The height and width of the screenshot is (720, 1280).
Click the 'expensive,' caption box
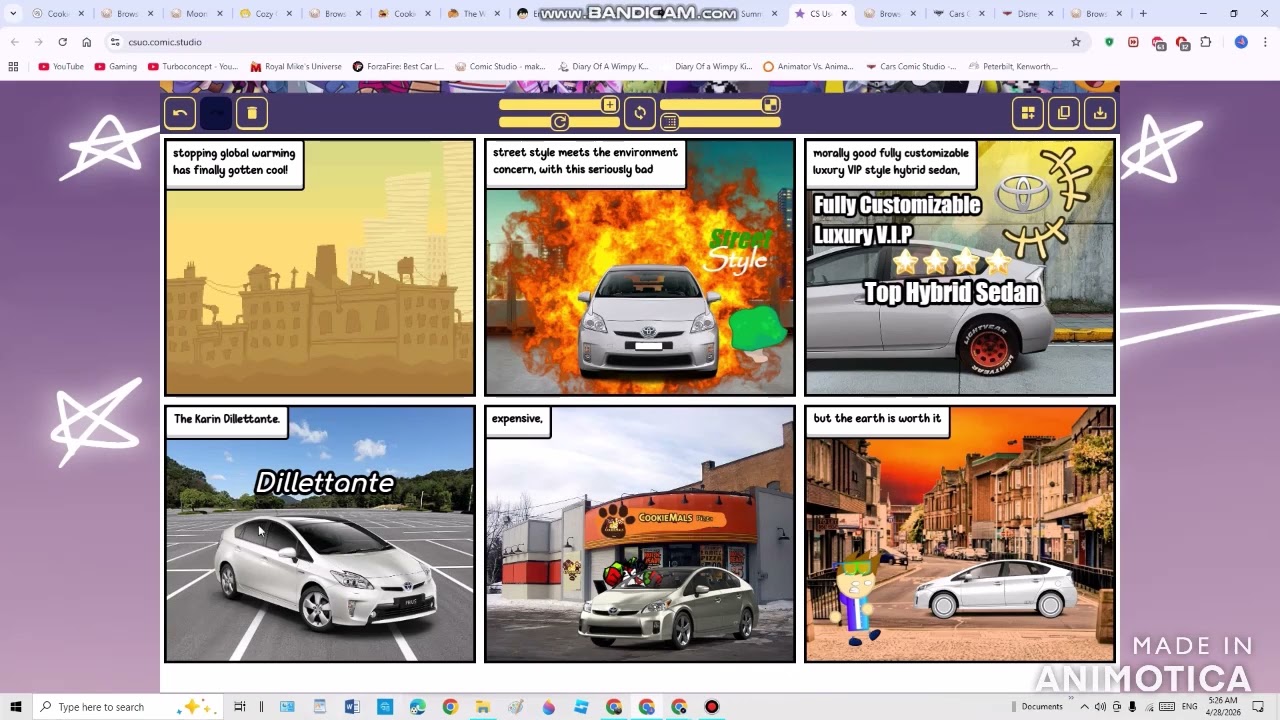tap(517, 422)
